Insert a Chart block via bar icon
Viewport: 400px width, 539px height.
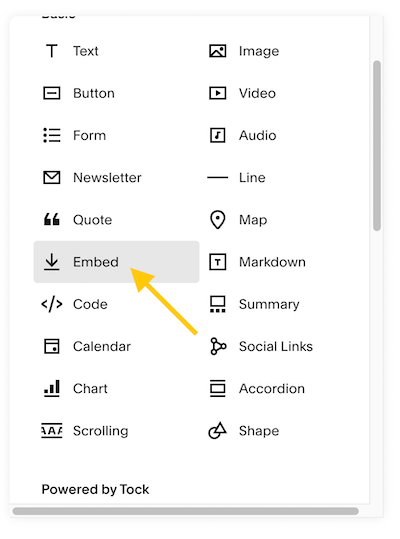(52, 388)
